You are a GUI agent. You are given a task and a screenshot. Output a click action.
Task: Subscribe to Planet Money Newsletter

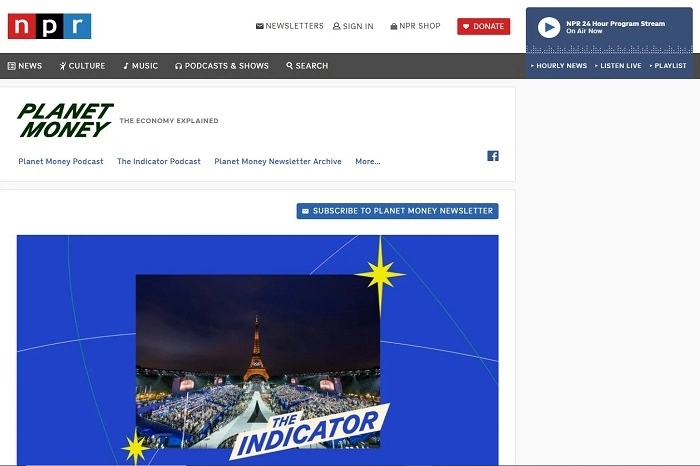[x=397, y=211]
